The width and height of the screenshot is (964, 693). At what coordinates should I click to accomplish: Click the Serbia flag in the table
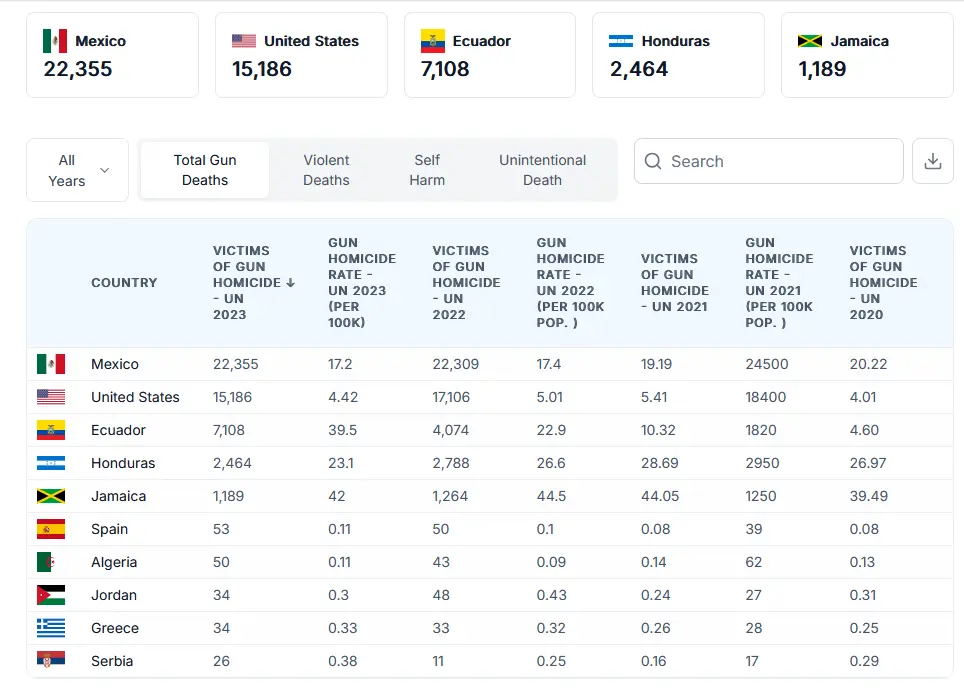(x=51, y=661)
